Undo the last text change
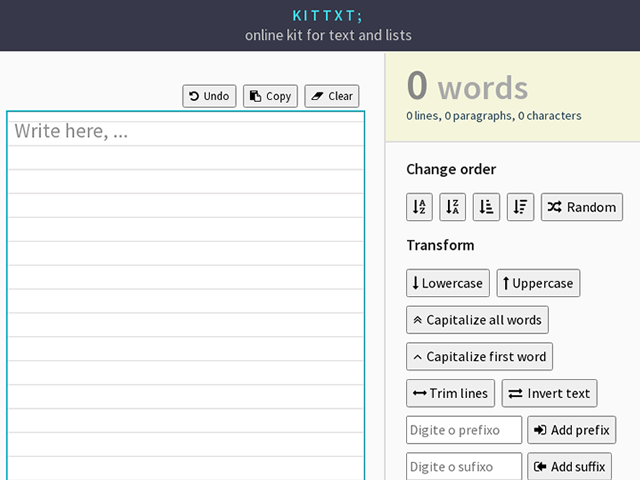This screenshot has height=480, width=640. [209, 96]
